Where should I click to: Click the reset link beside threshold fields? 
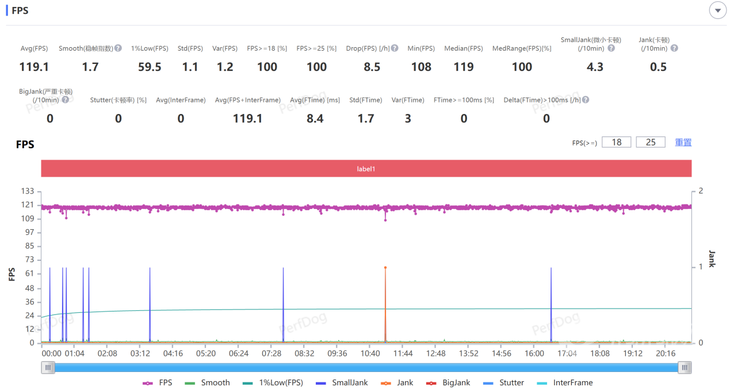click(x=683, y=142)
